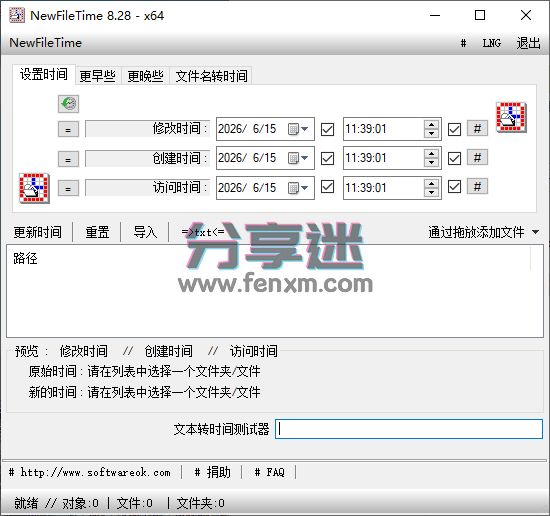Click the = button for 创建时间

pyautogui.click(x=68, y=159)
